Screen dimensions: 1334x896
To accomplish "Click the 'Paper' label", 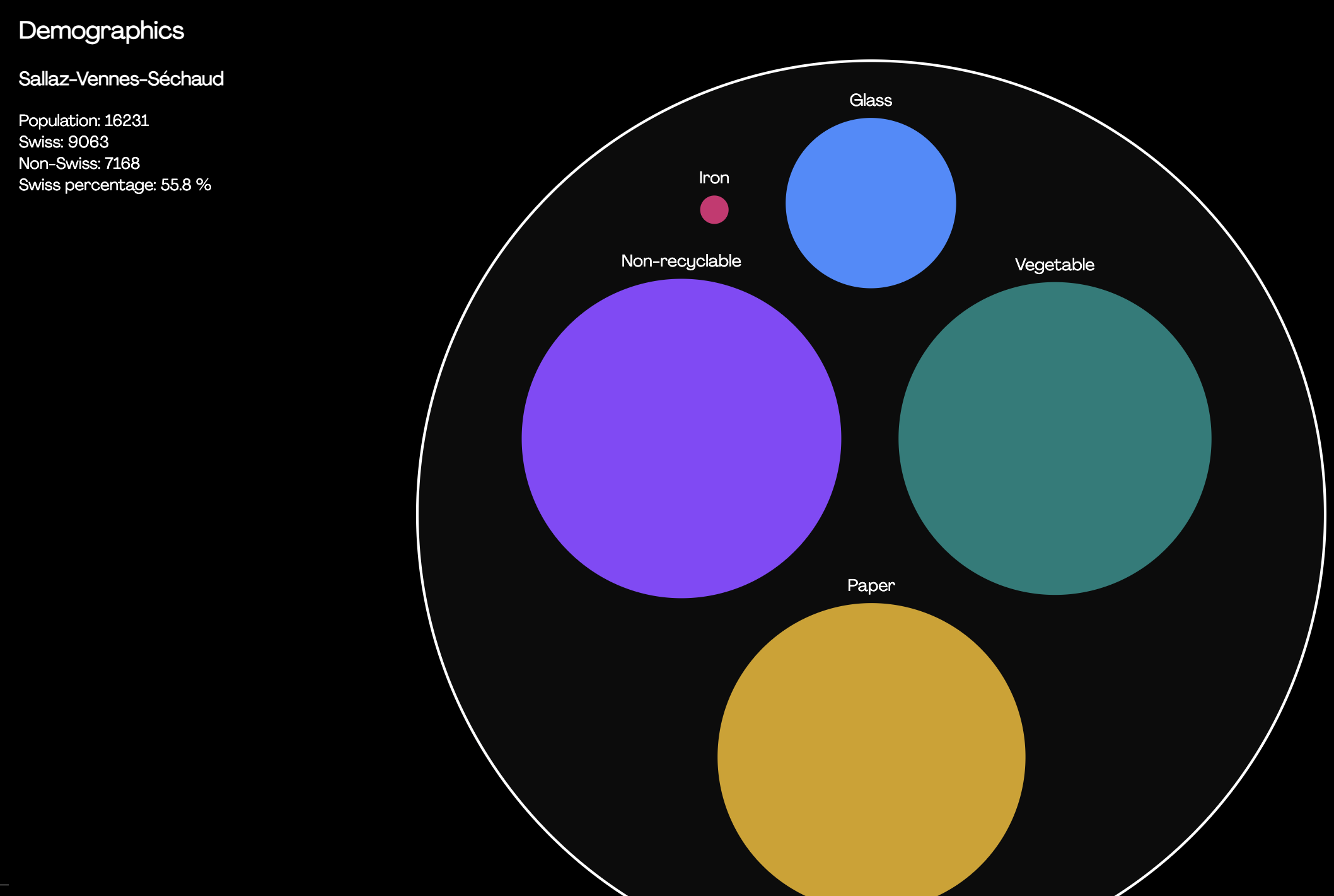I will (871, 585).
